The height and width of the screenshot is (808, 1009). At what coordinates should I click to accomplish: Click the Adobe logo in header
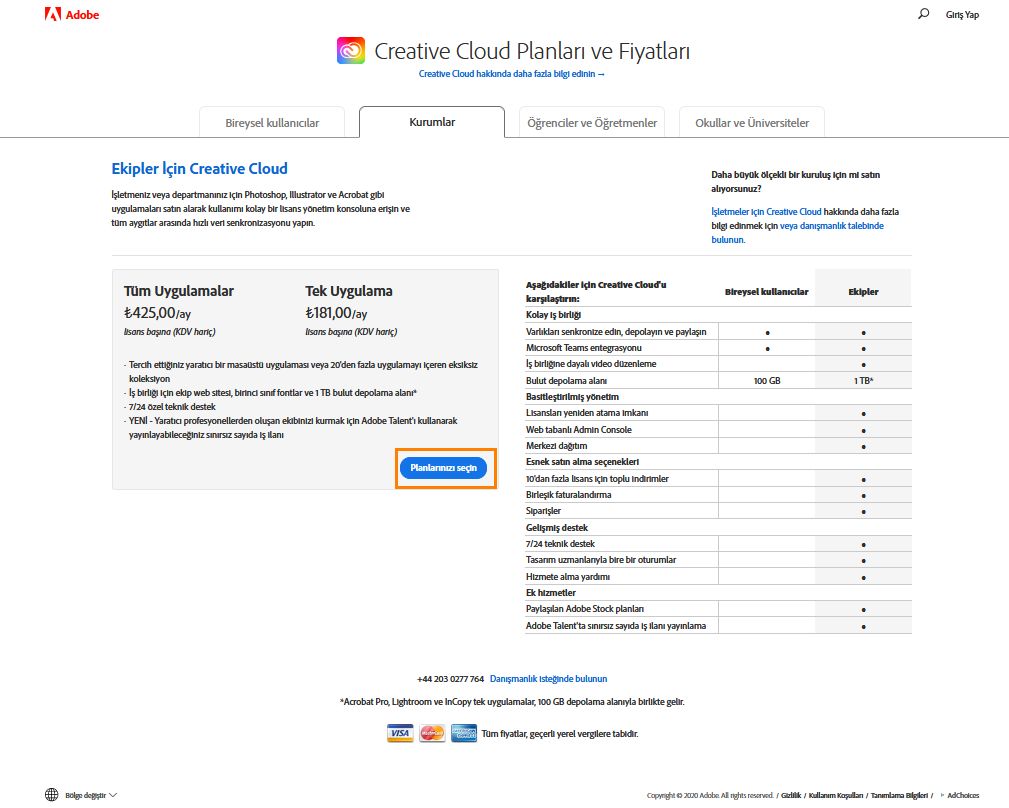point(72,14)
